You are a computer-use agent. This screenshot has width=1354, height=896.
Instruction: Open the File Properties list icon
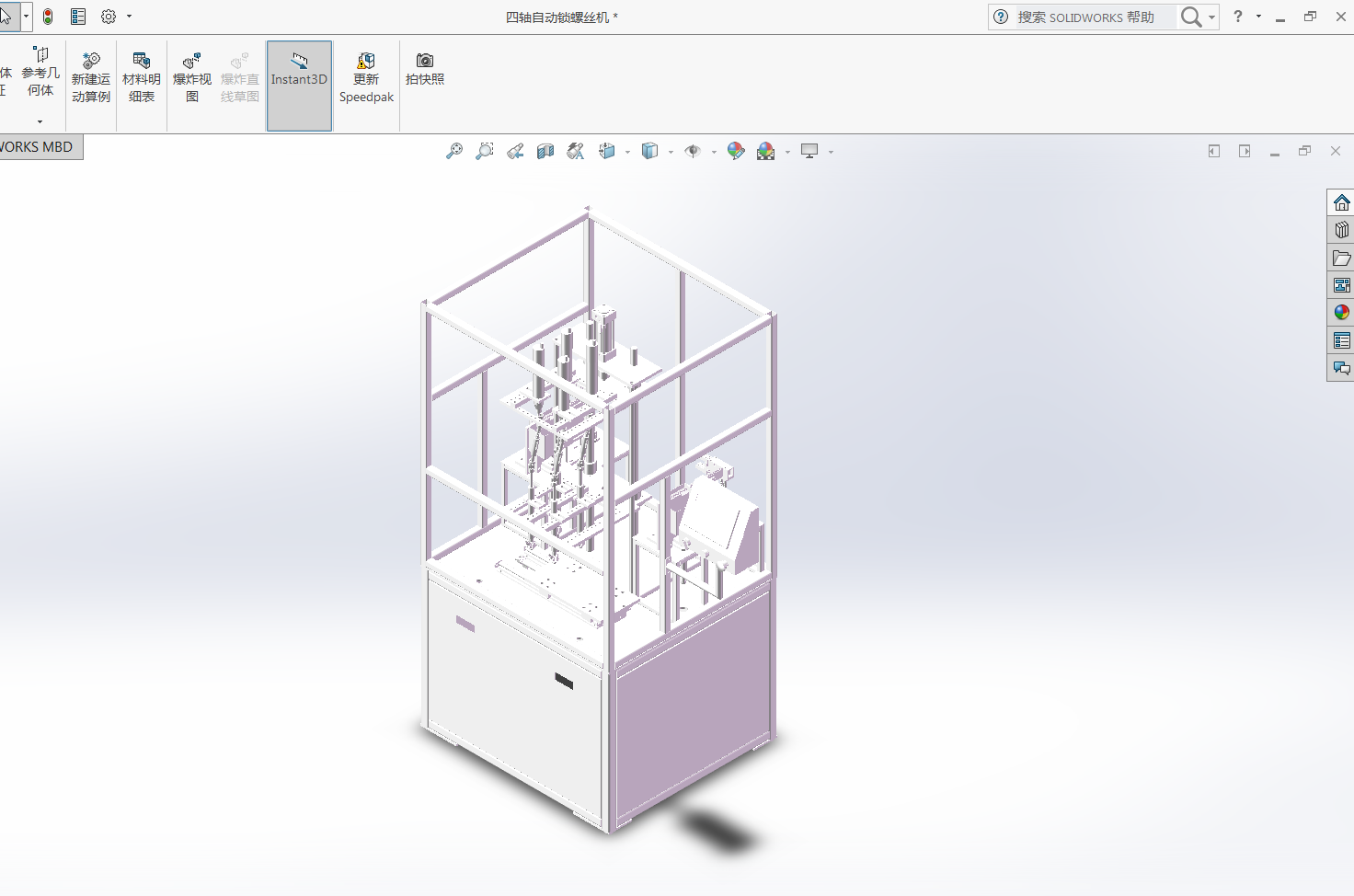78,17
